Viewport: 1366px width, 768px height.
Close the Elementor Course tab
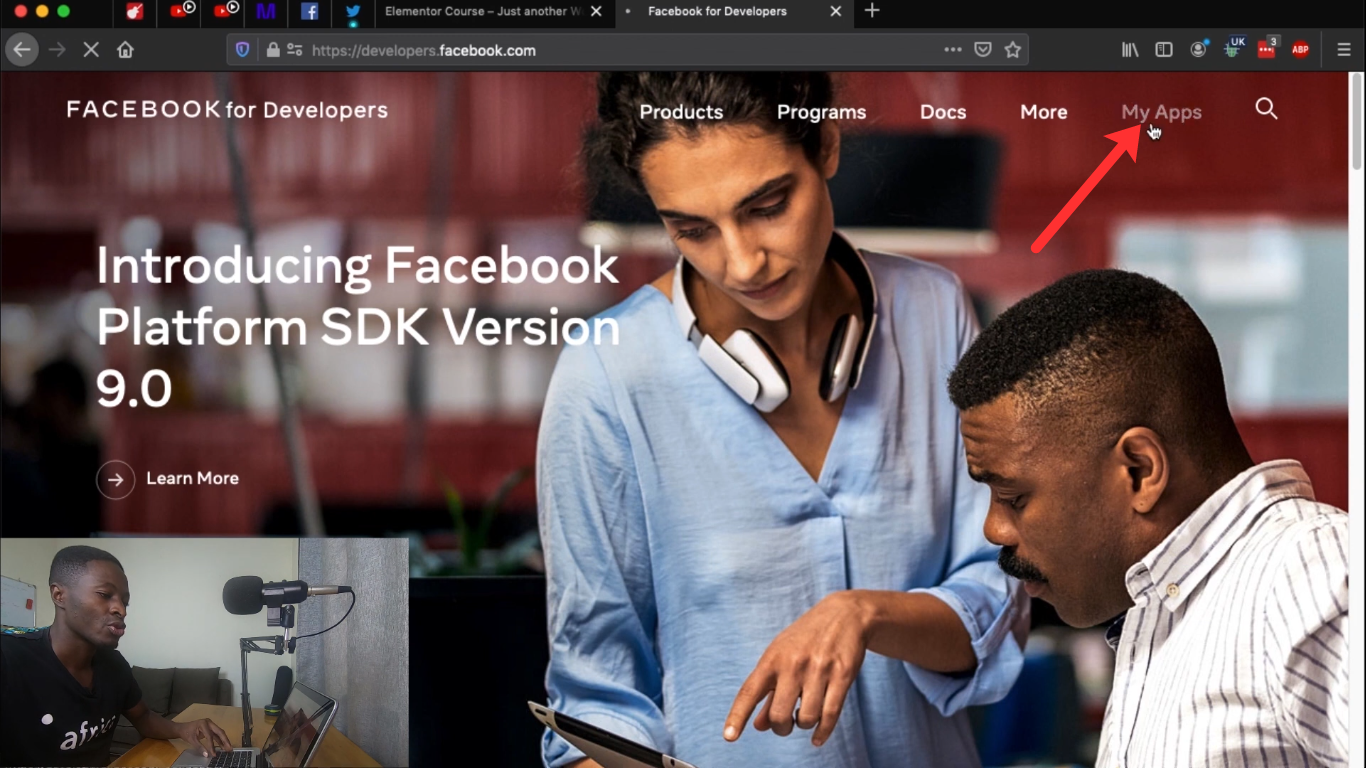tap(596, 12)
